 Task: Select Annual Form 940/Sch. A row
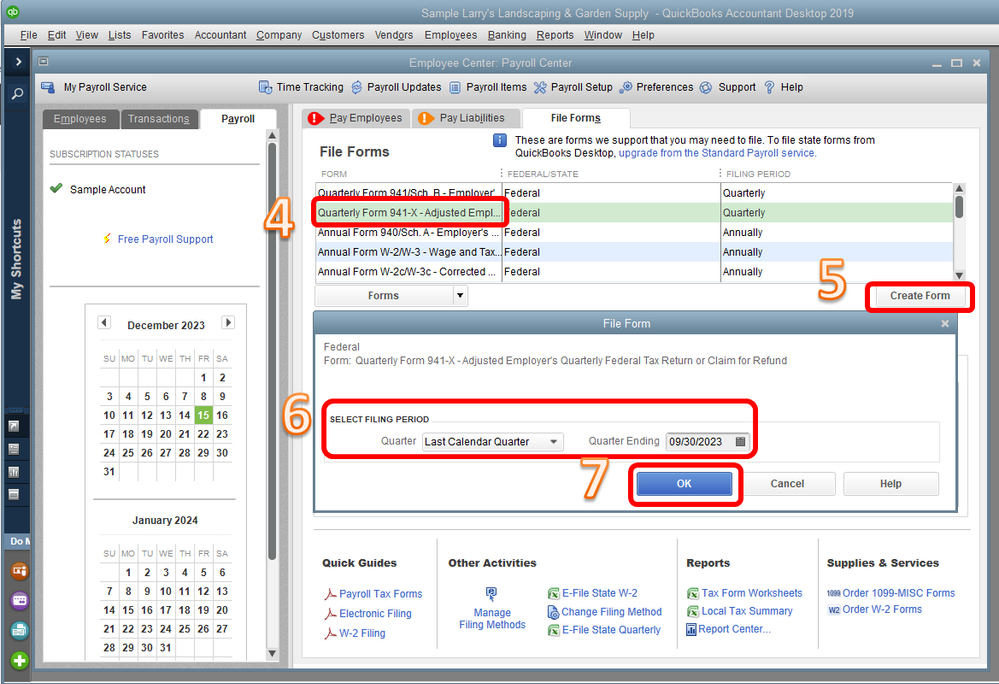coord(633,232)
